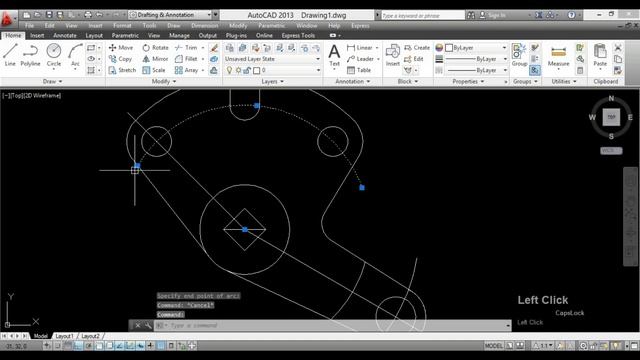Screen dimensions: 640x360
Task: Click the Create block tool
Action: click(x=417, y=48)
